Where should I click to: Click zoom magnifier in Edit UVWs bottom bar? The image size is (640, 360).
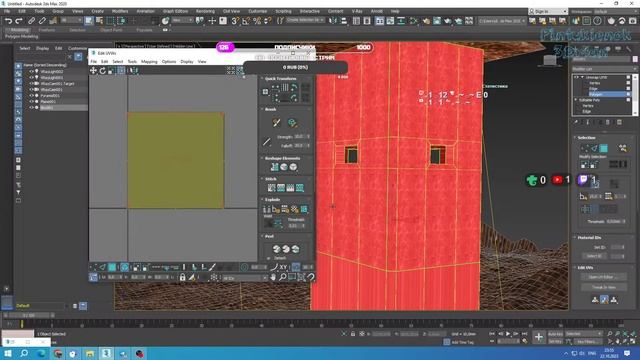click(x=282, y=277)
